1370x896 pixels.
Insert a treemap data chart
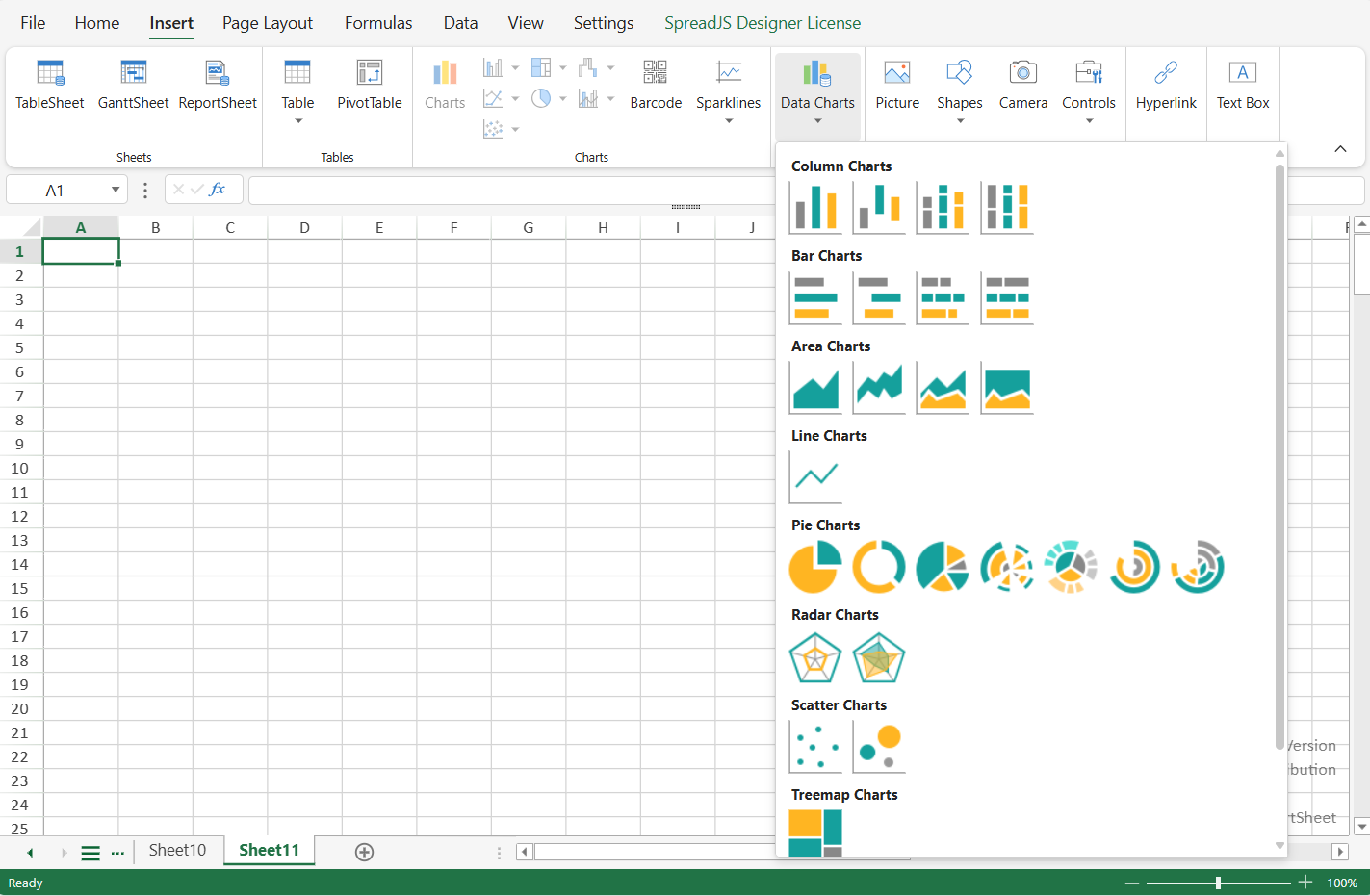click(815, 832)
